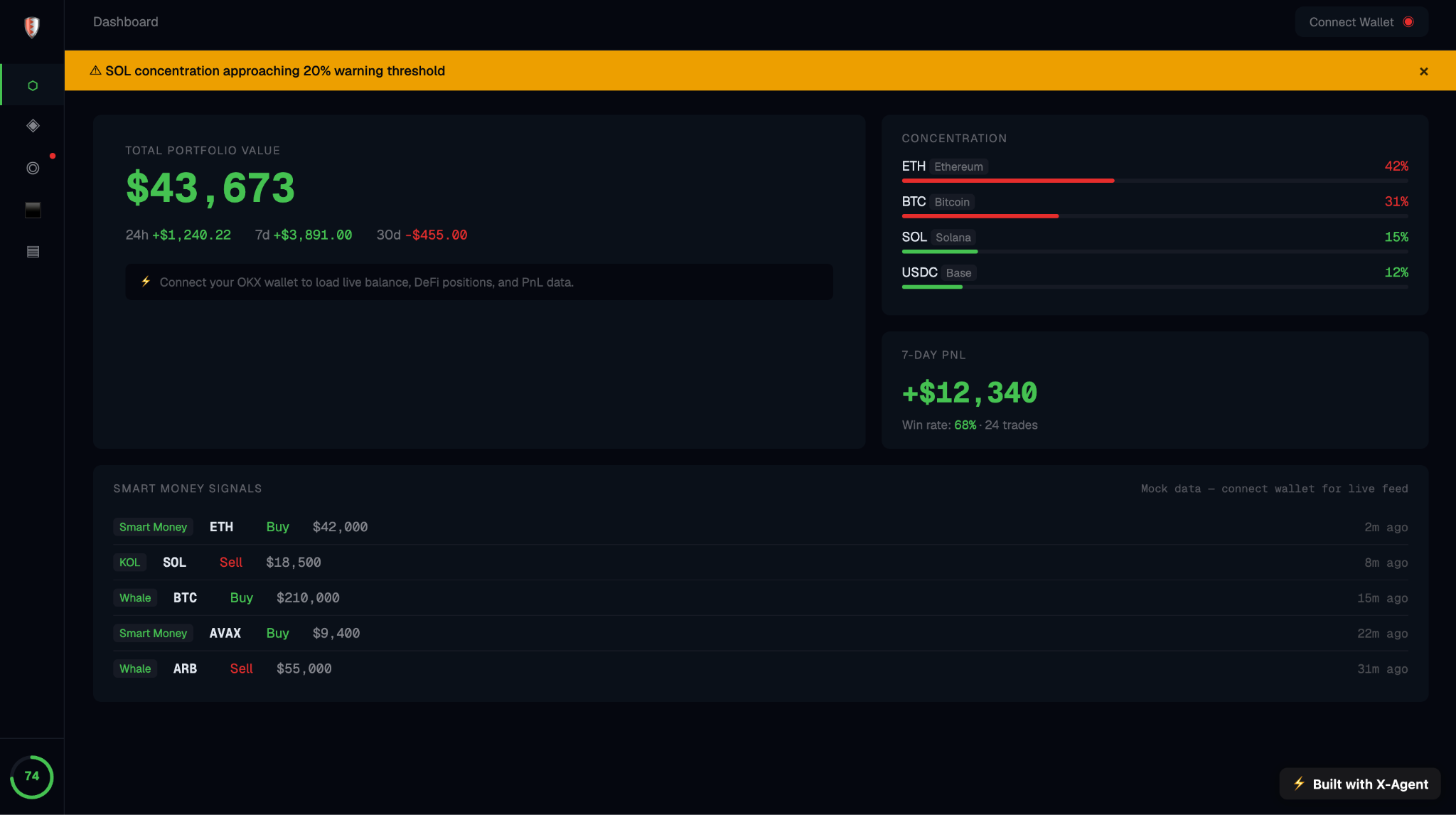Click the Bitcoin network tag
The height and width of the screenshot is (815, 1456).
pos(952,202)
